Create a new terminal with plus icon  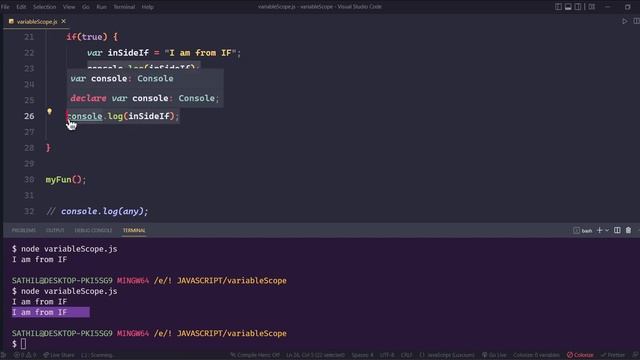(x=599, y=231)
